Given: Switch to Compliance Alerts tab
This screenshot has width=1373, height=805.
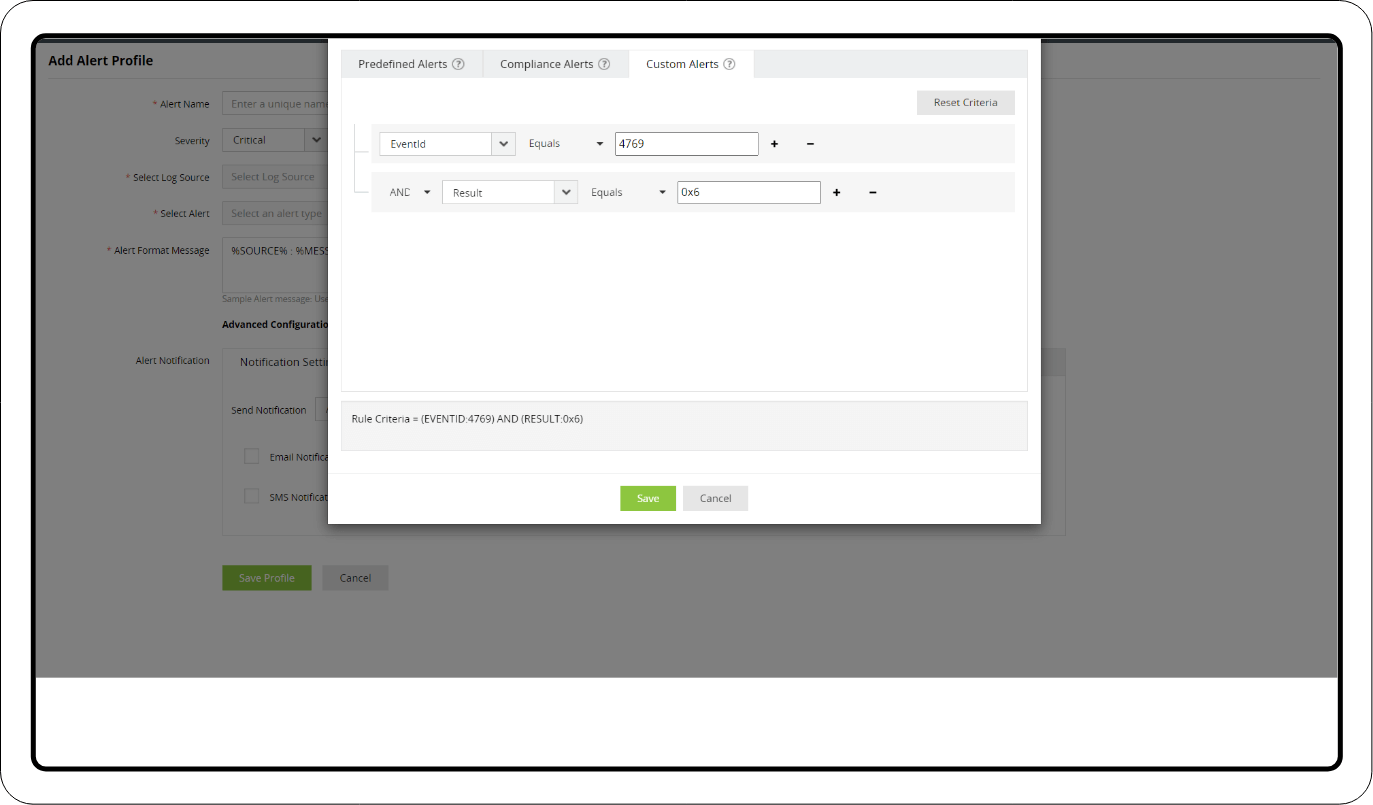Looking at the screenshot, I should coord(556,64).
